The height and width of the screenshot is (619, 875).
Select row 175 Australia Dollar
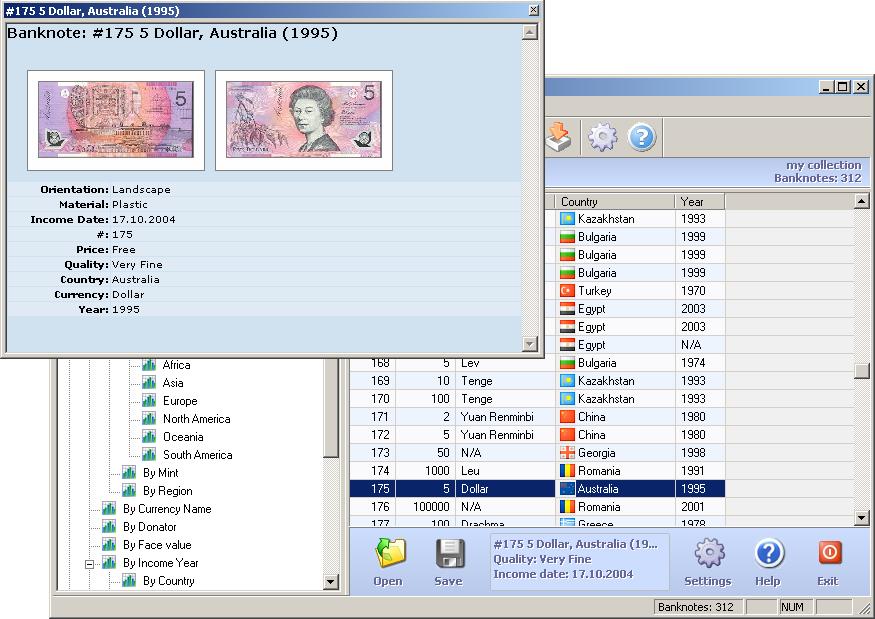tap(537, 489)
